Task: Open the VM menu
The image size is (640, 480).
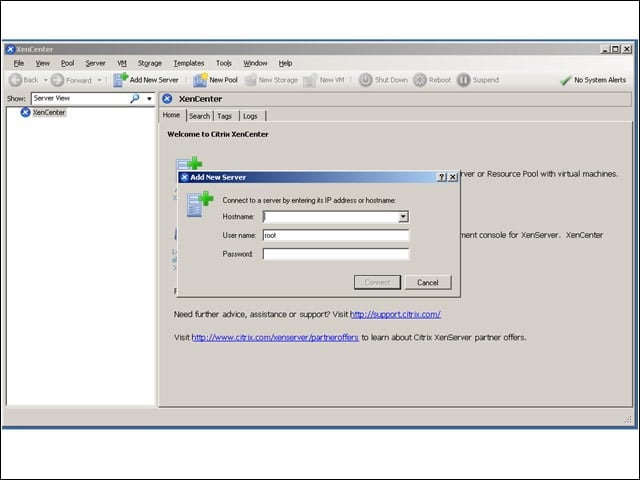Action: coord(122,63)
